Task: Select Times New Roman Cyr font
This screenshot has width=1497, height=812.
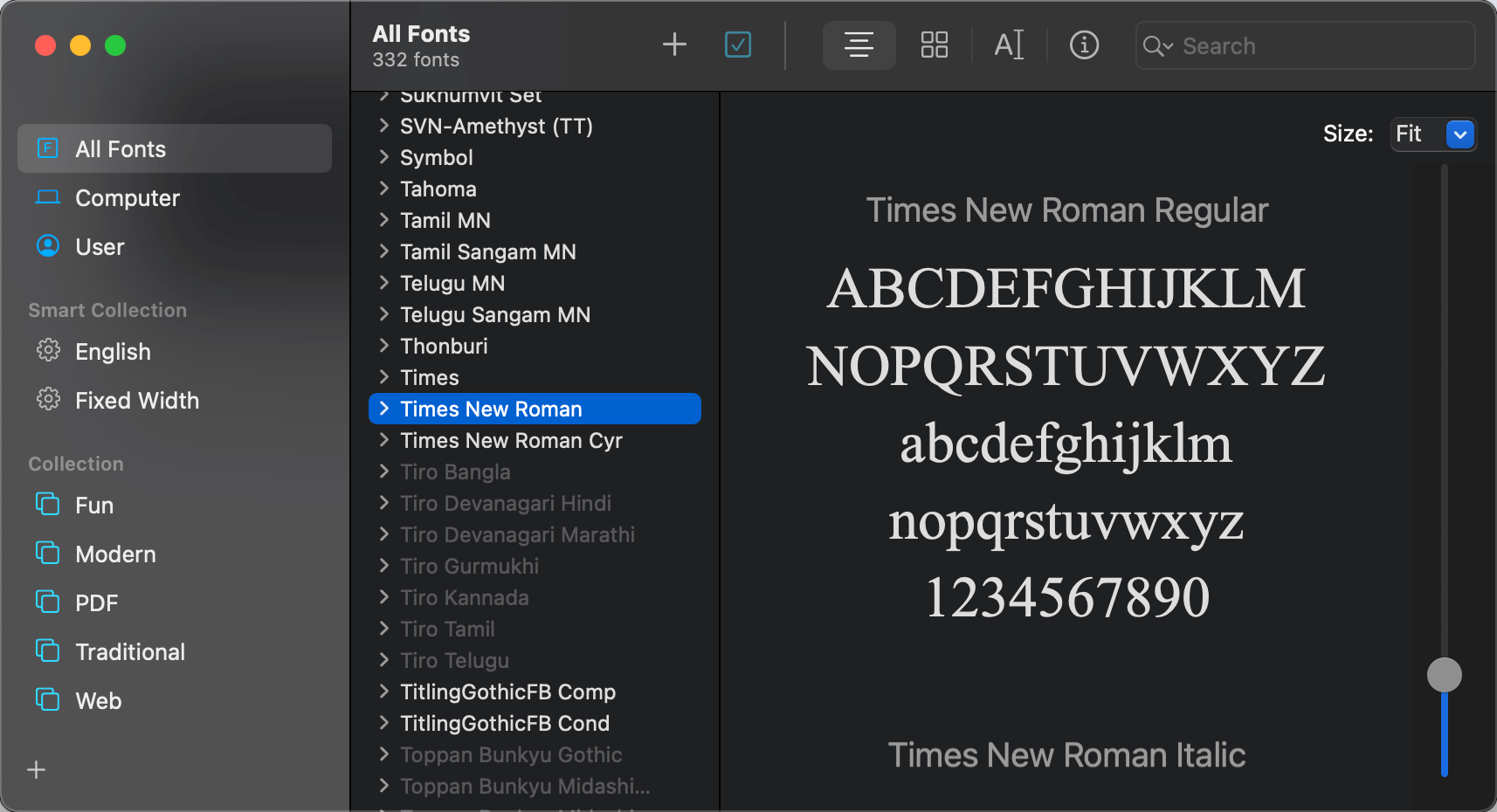Action: pyautogui.click(x=535, y=440)
